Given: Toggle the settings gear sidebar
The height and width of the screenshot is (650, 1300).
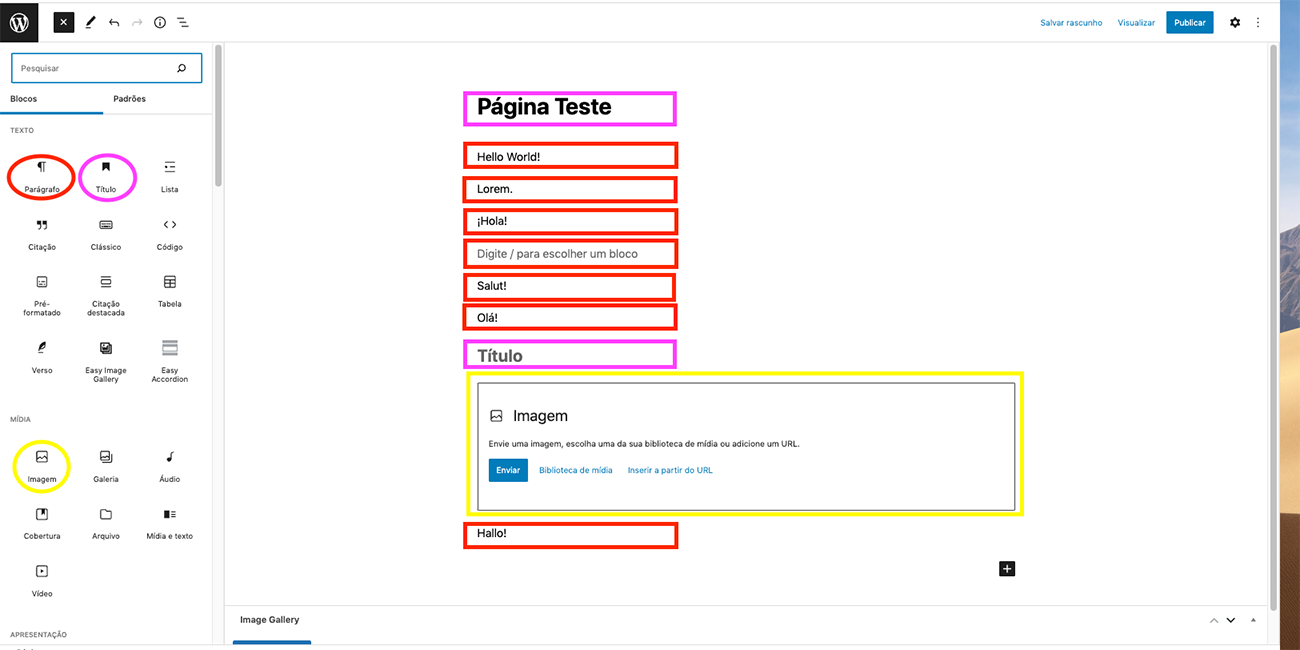Looking at the screenshot, I should click(1234, 22).
